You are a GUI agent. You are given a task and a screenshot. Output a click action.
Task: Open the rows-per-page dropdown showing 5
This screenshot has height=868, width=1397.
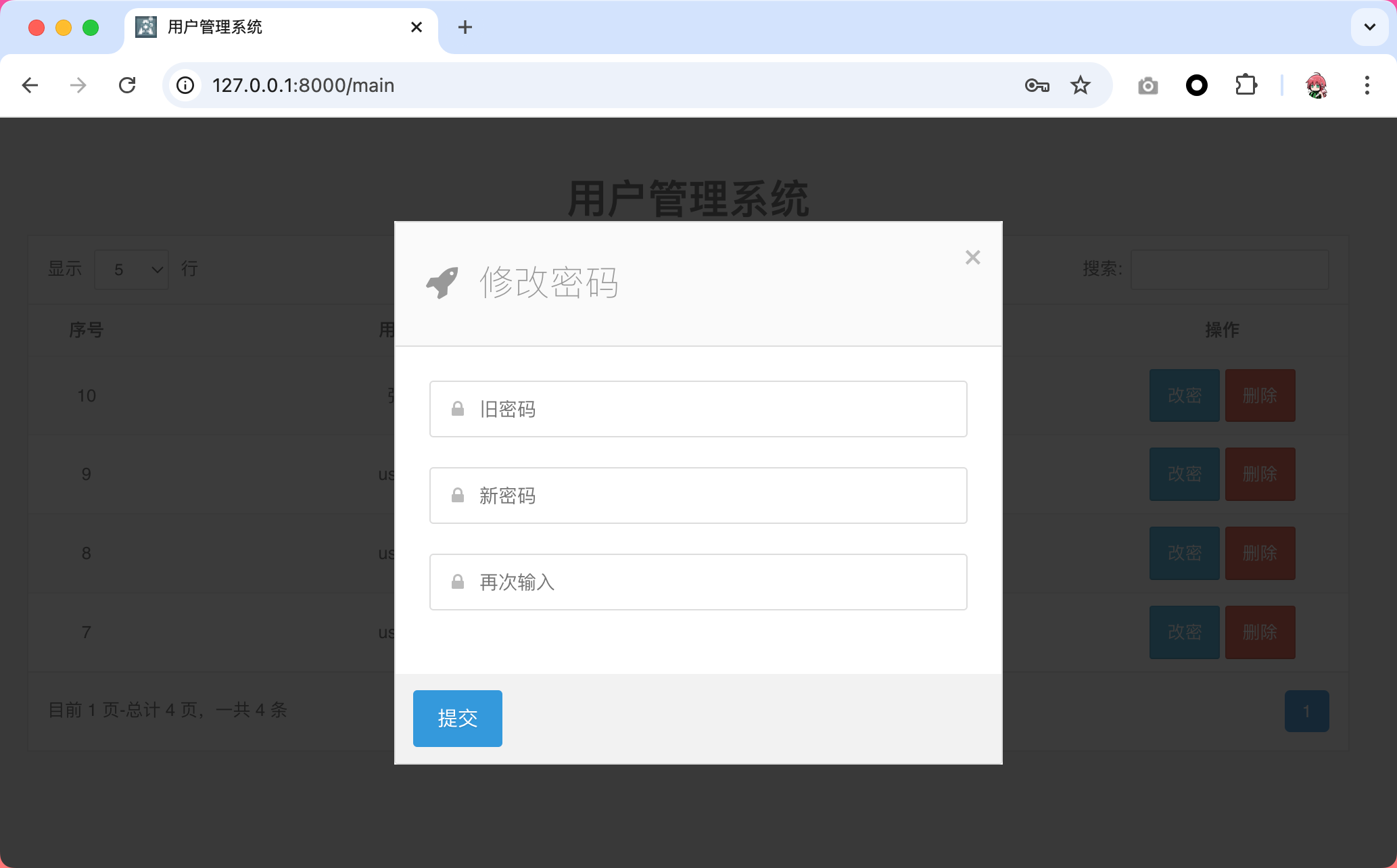click(x=131, y=270)
